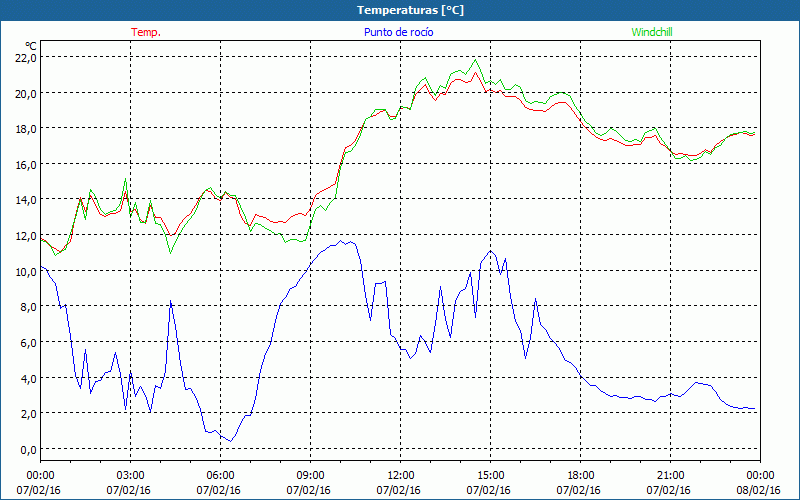The height and width of the screenshot is (500, 800).
Task: Click the 12,0 y-axis value
Action: point(26,236)
